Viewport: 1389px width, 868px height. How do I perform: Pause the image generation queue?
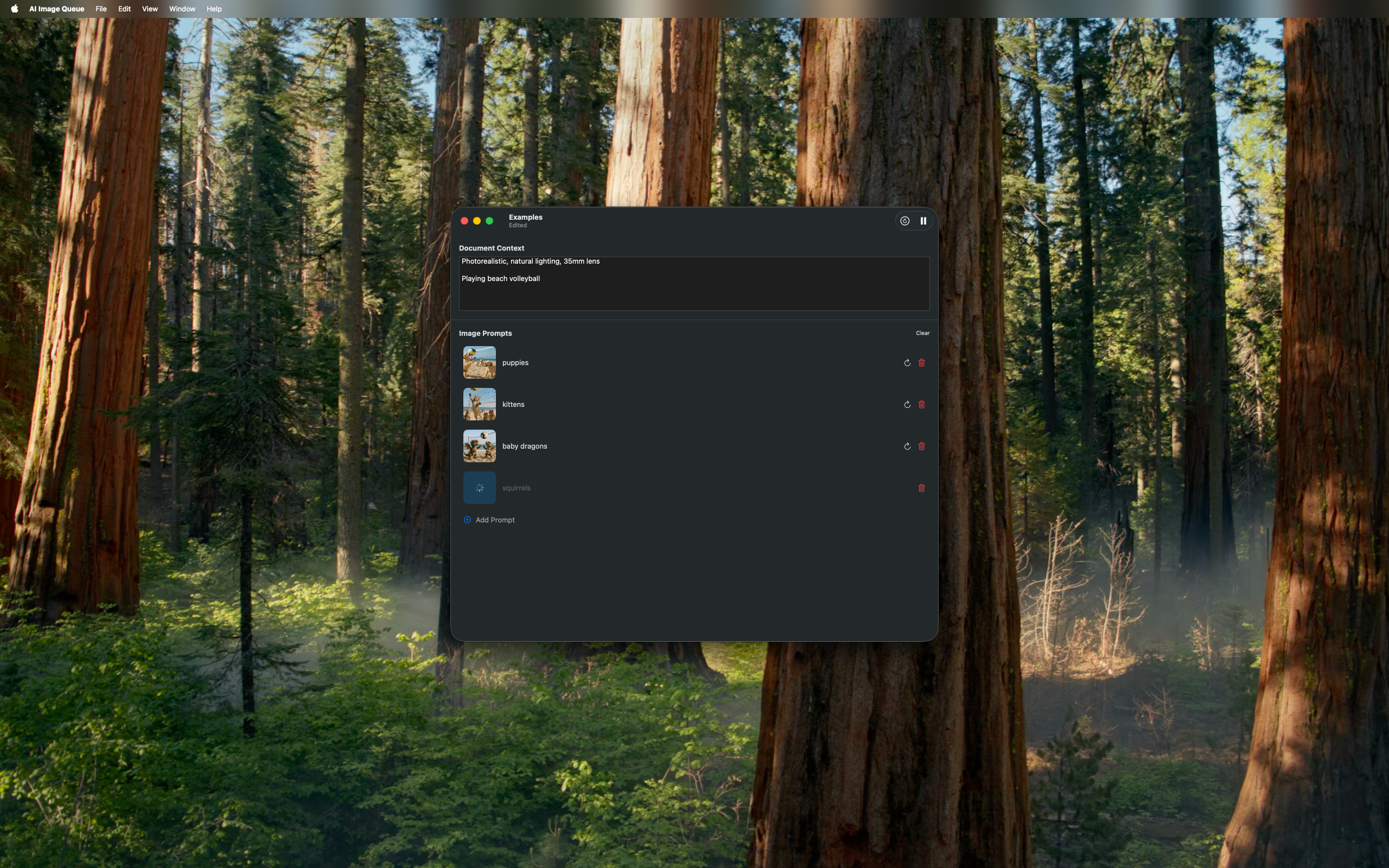coord(923,220)
